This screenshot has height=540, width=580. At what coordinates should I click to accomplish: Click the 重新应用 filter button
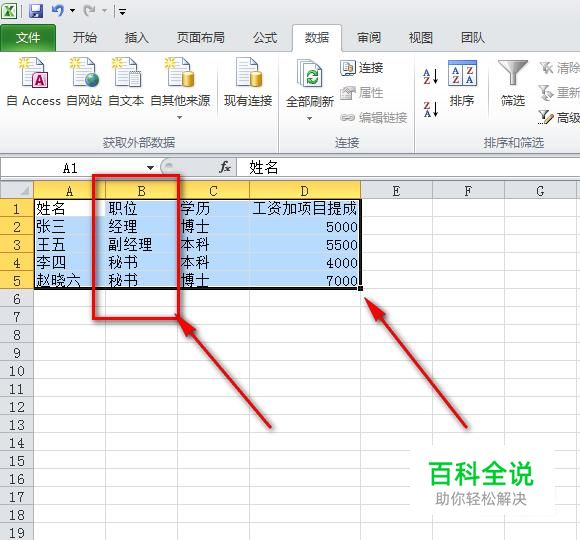coord(559,92)
